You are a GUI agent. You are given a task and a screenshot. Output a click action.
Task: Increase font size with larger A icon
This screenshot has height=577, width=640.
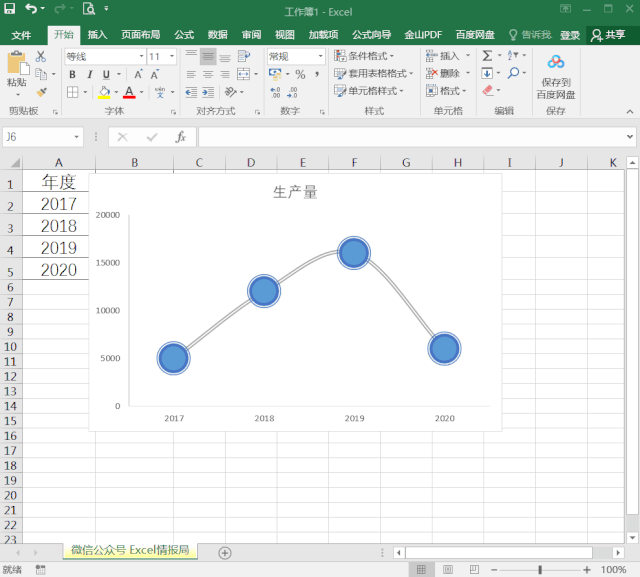pyautogui.click(x=138, y=74)
